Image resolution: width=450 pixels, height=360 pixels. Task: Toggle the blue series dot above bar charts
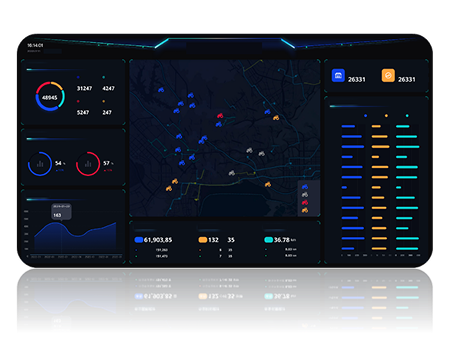tap(366, 116)
